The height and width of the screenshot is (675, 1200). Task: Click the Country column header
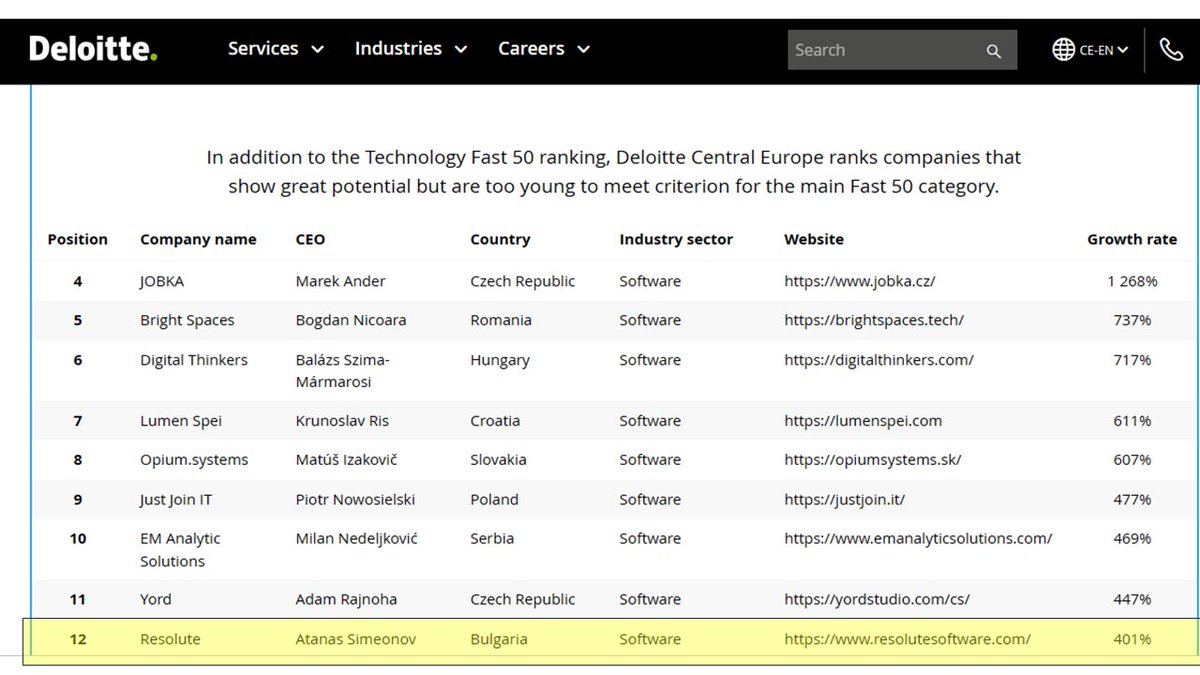pos(500,240)
